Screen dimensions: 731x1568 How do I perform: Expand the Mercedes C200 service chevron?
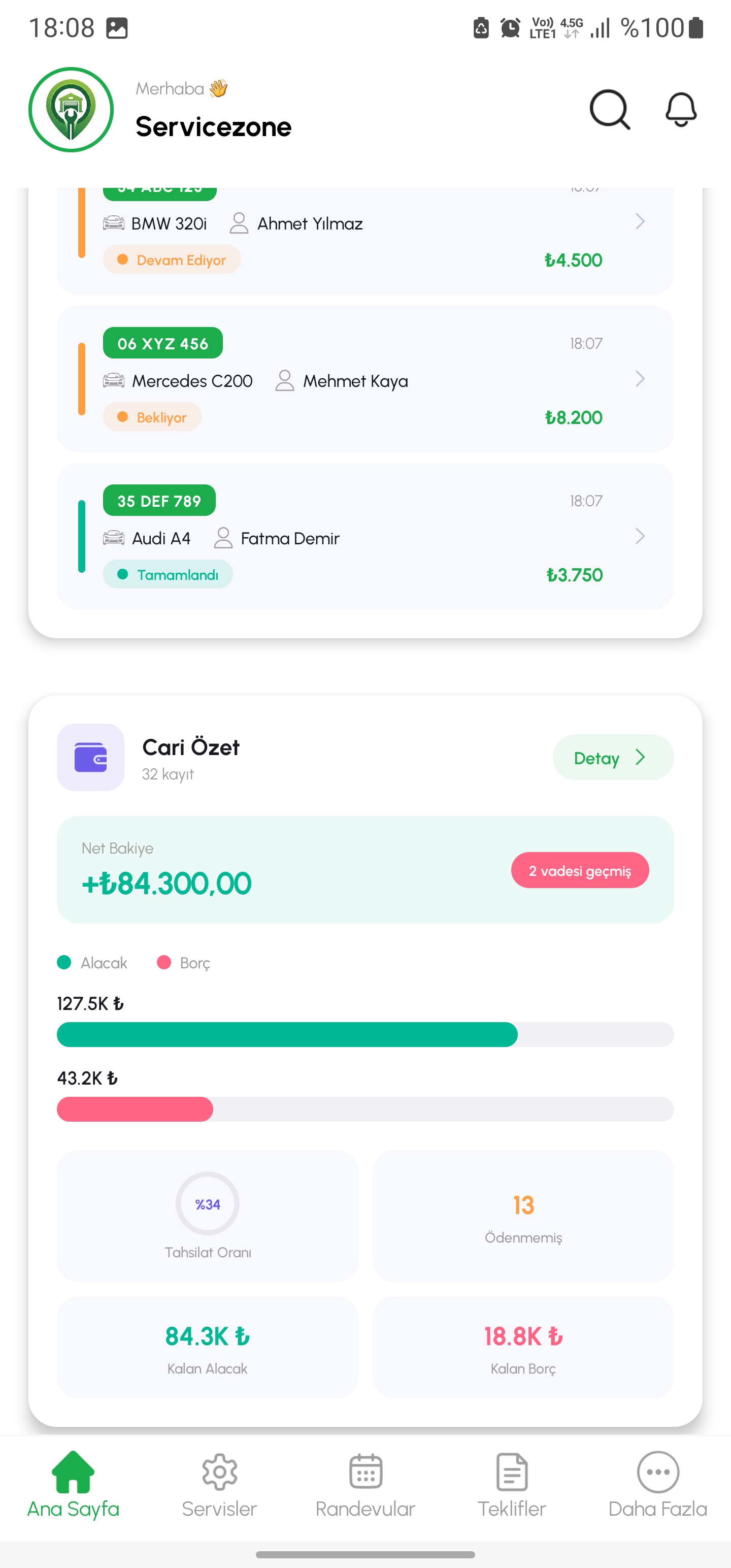pos(640,379)
